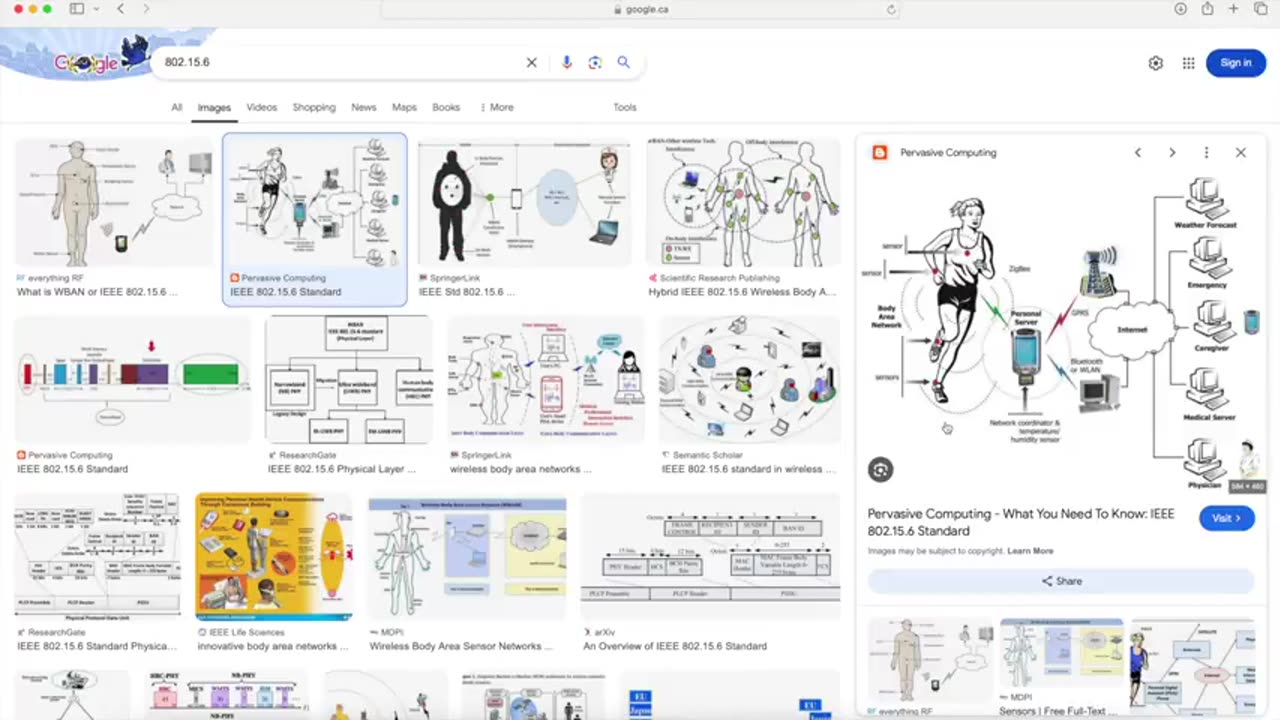Switch to the Shopping tab
Viewport: 1280px width, 720px height.
(314, 107)
